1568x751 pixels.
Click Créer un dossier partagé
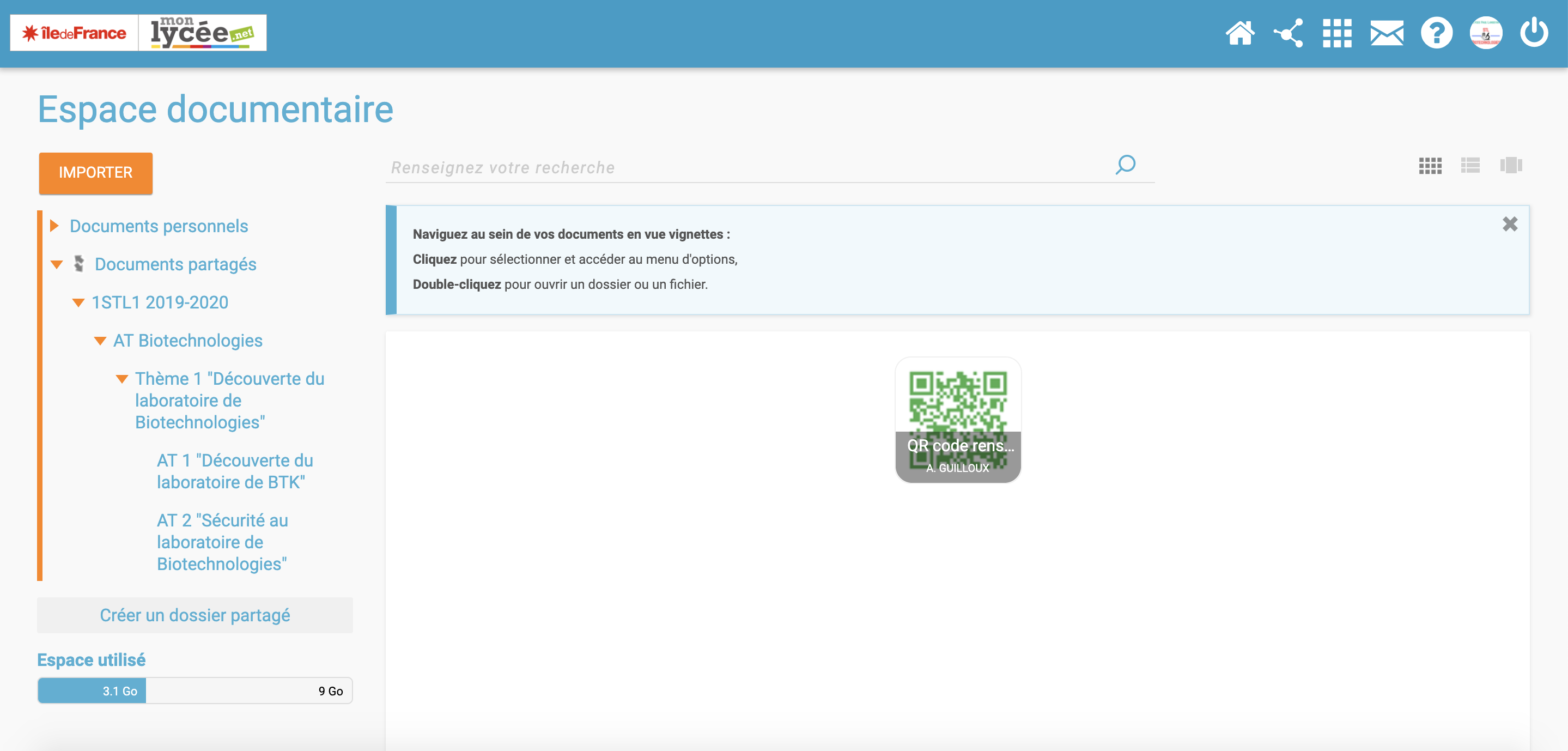click(195, 615)
